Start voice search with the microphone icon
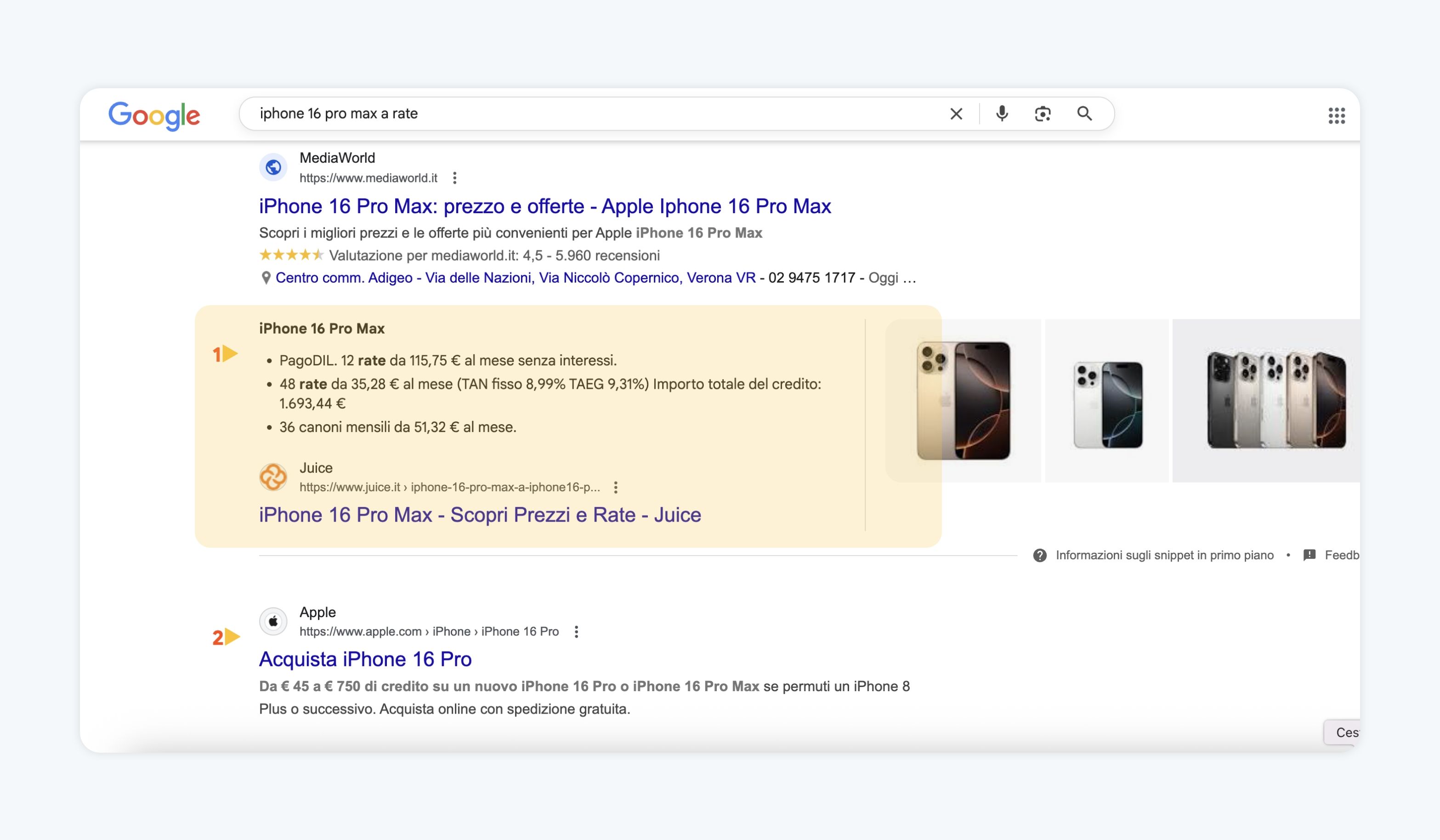Screen dimensions: 1440x840 (1002, 114)
